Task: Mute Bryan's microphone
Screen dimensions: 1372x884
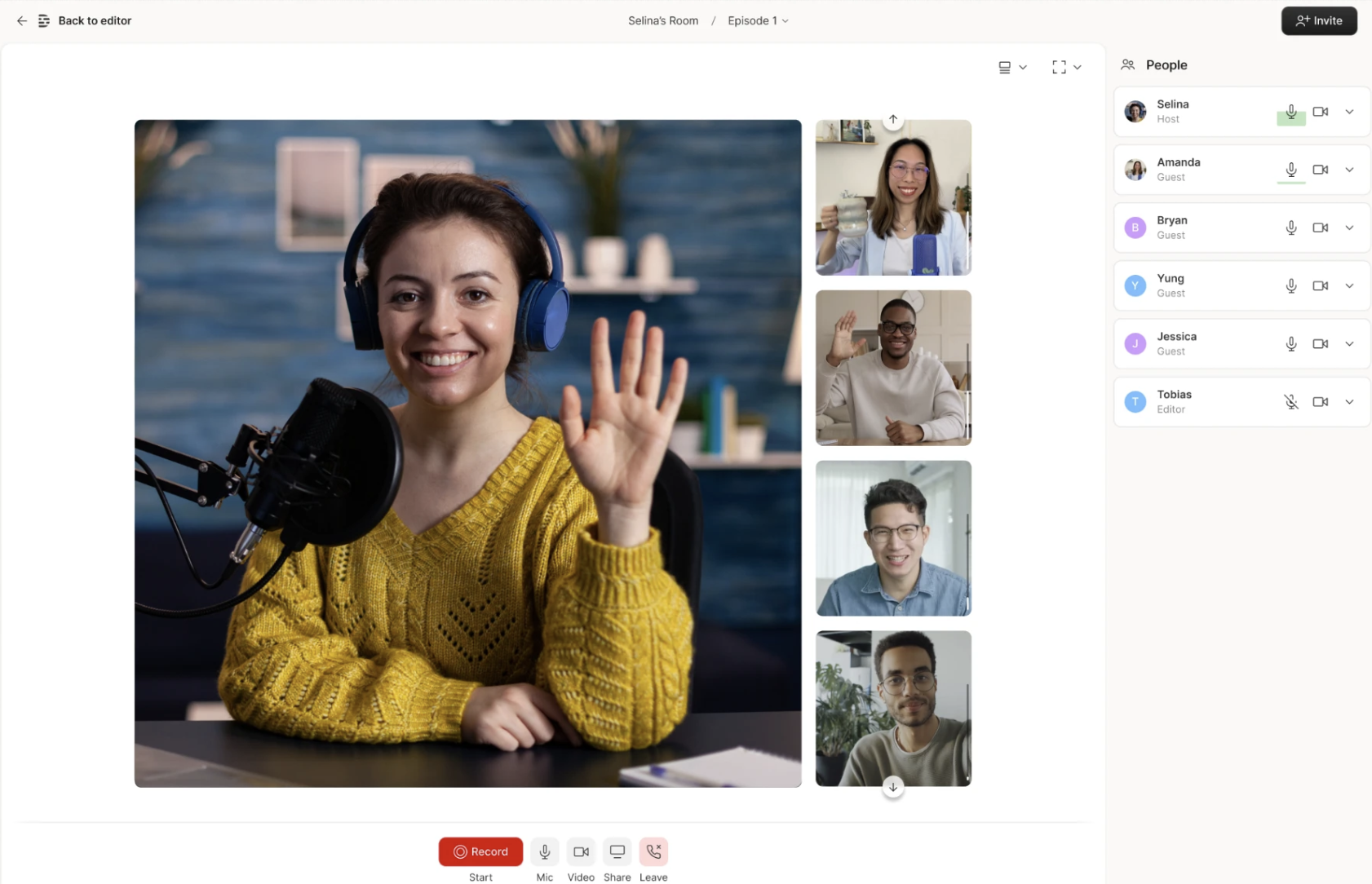Action: coord(1290,228)
